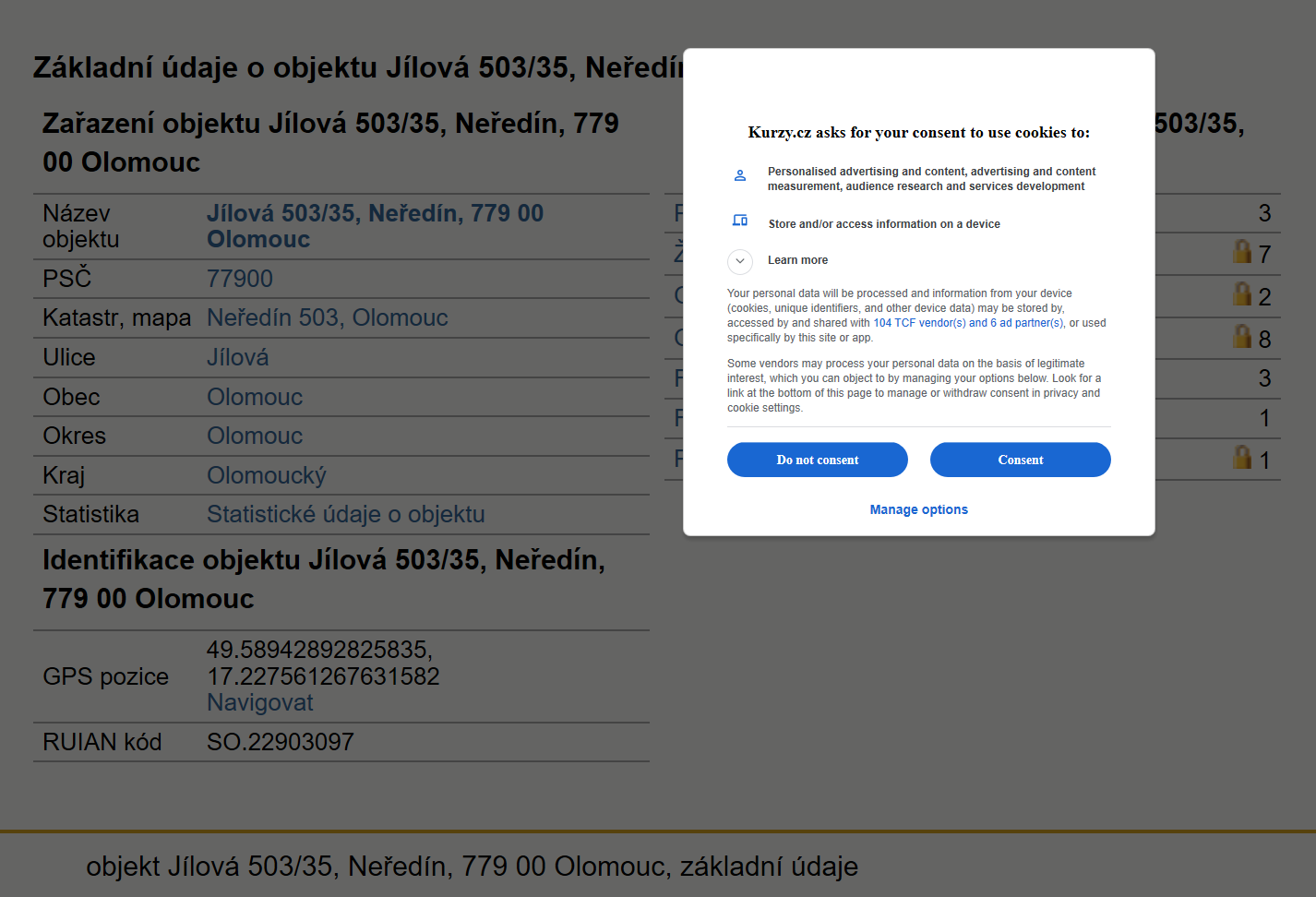Open the Jílová street link
Viewport: 1316px width, 897px height.
[x=238, y=357]
